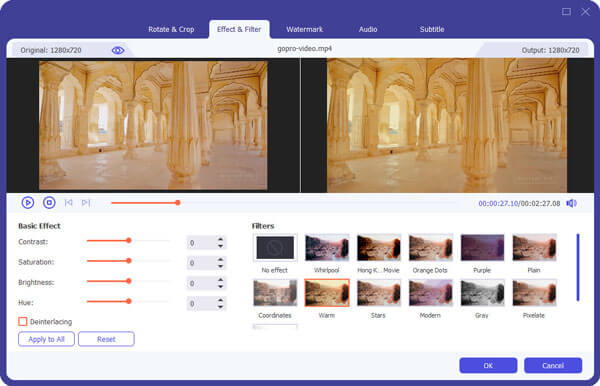Click the Reset button
Image resolution: width=600 pixels, height=386 pixels.
pyautogui.click(x=106, y=339)
